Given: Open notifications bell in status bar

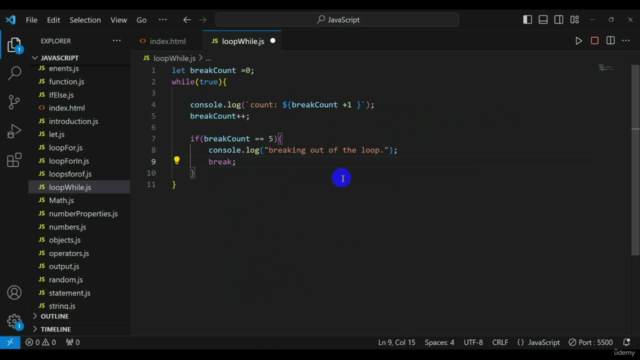Looking at the screenshot, I should pyautogui.click(x=627, y=342).
